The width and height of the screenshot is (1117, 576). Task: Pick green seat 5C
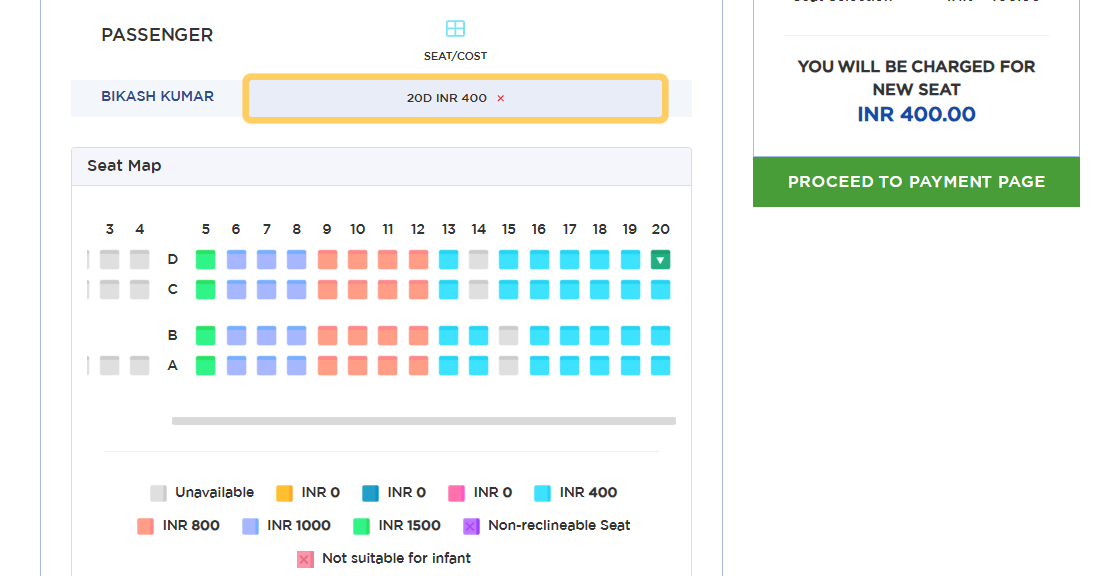[205, 290]
